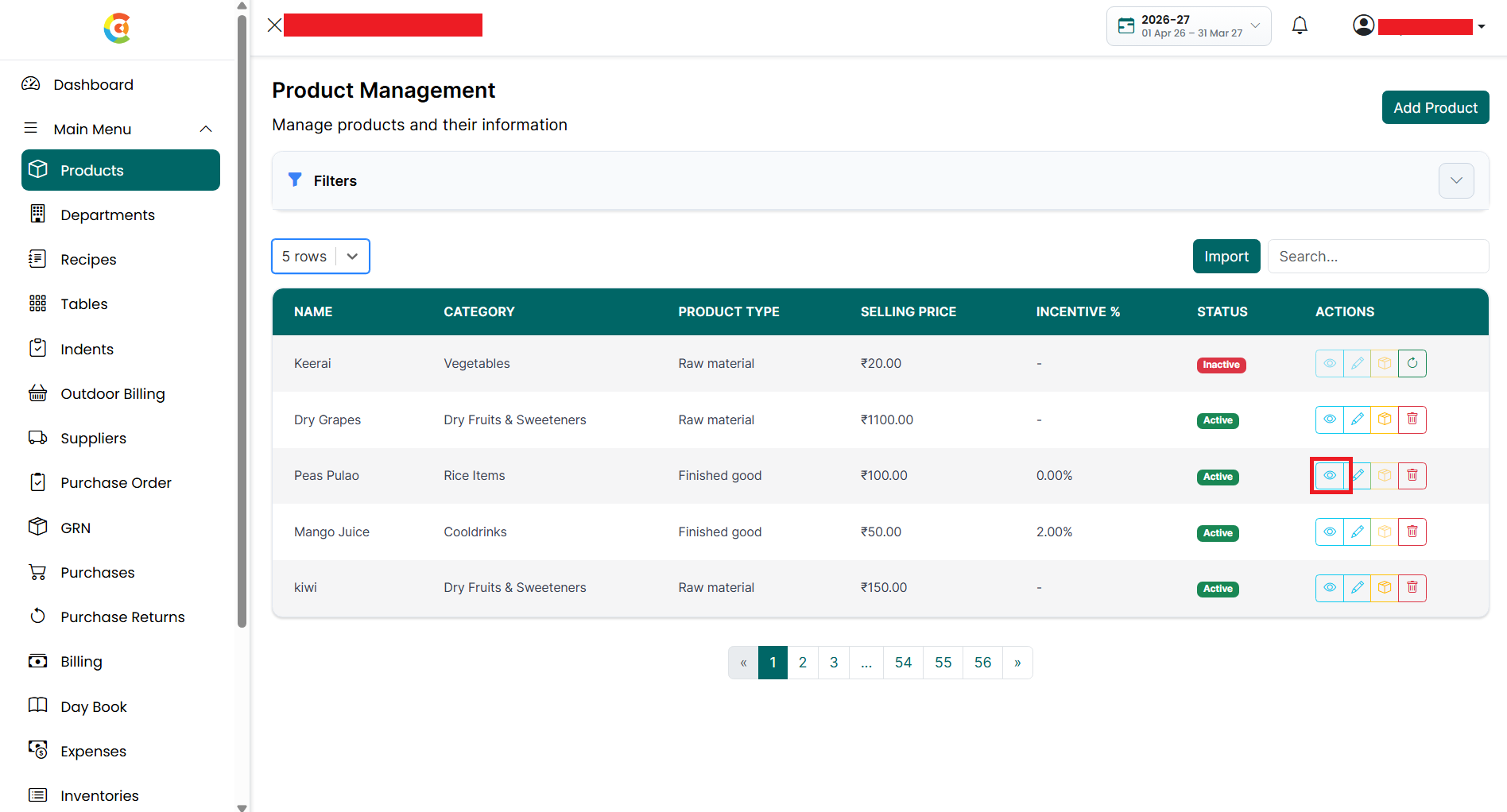Open Purchases from the sidebar

pyautogui.click(x=121, y=573)
